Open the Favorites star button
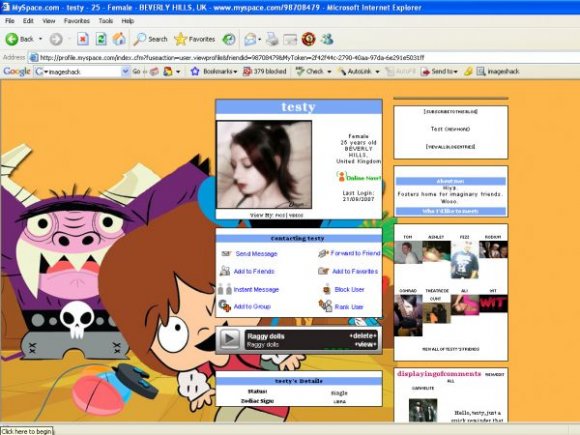Screen dimensions: 580x435 [195, 39]
